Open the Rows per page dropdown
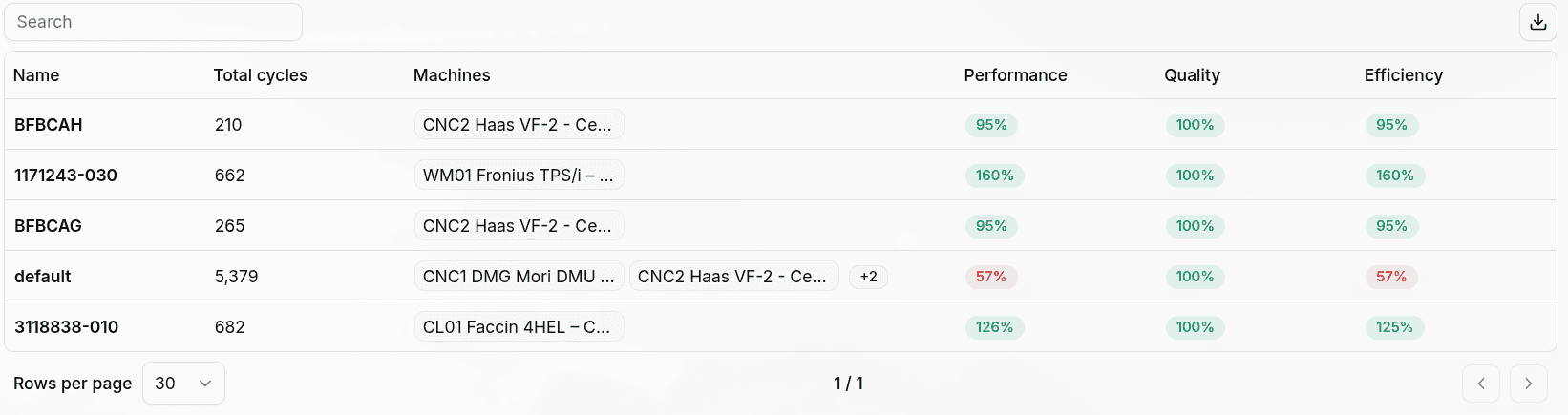This screenshot has width=1568, height=415. pyautogui.click(x=183, y=384)
